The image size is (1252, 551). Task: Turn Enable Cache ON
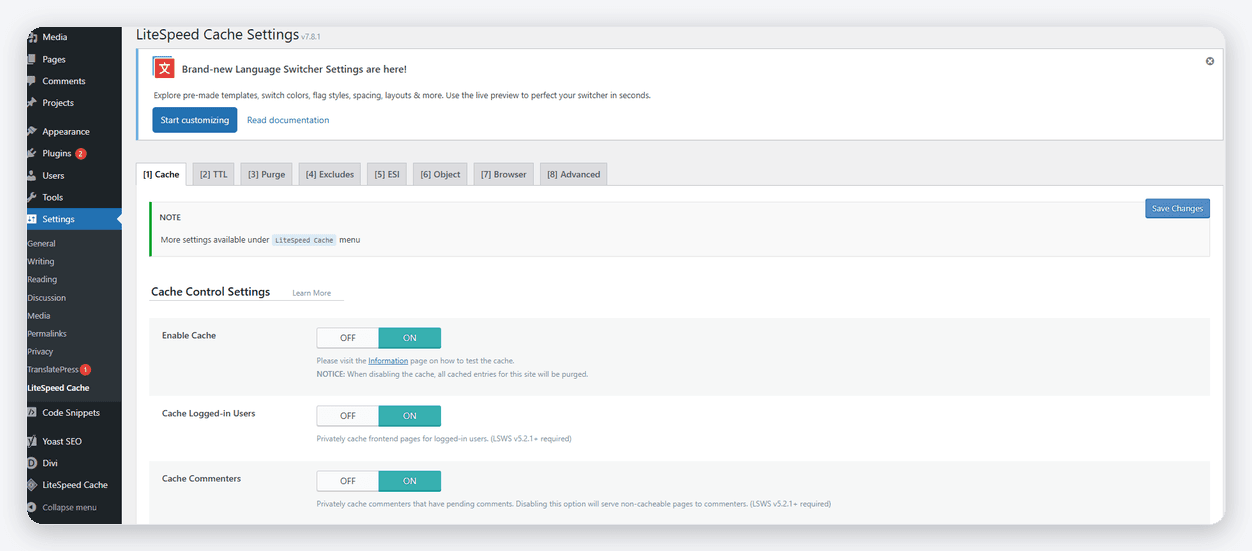coord(410,338)
